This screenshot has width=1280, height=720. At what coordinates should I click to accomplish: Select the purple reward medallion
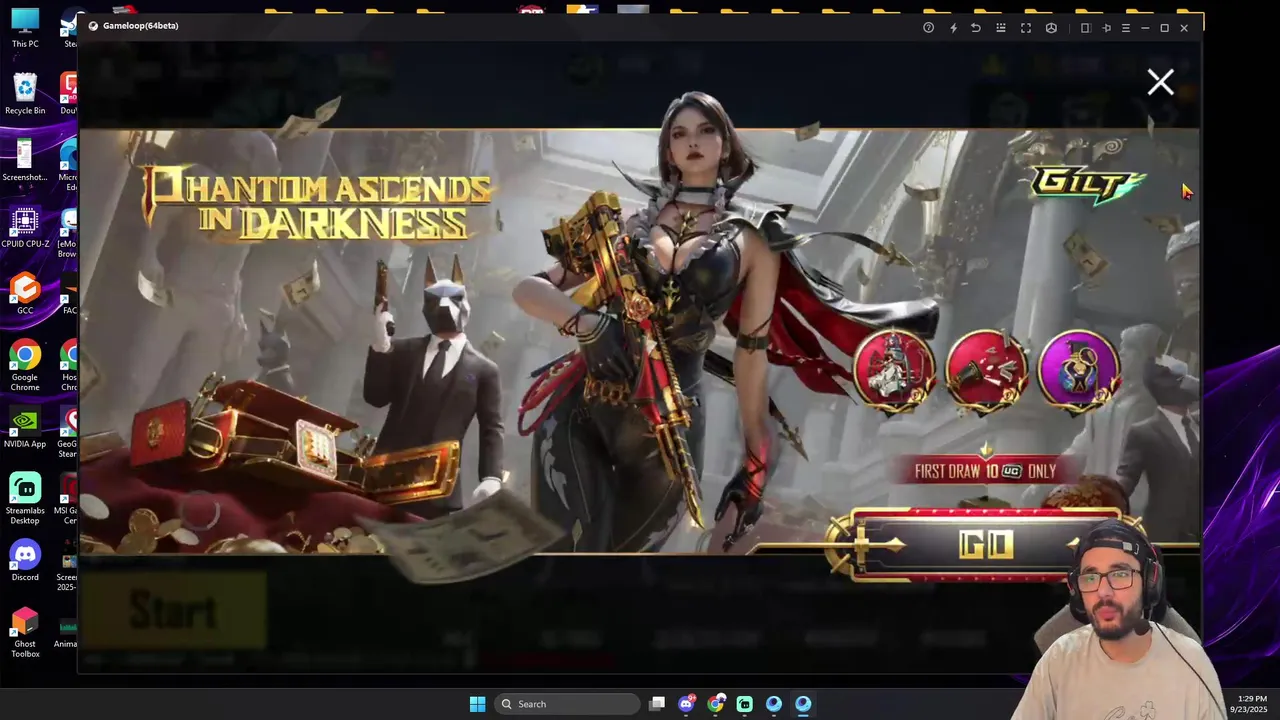coord(1079,368)
